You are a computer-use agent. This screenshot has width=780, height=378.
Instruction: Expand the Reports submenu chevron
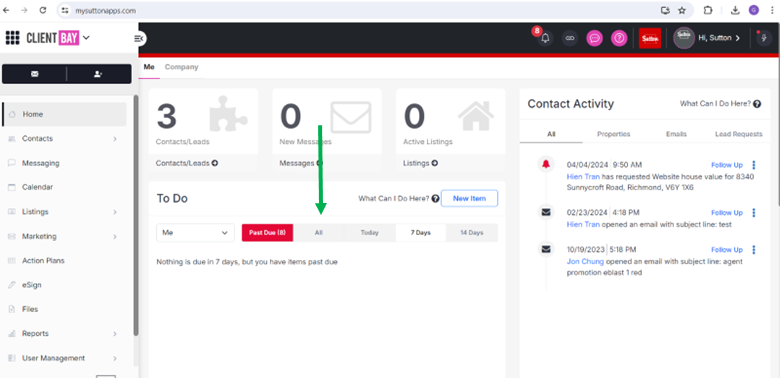coord(115,334)
